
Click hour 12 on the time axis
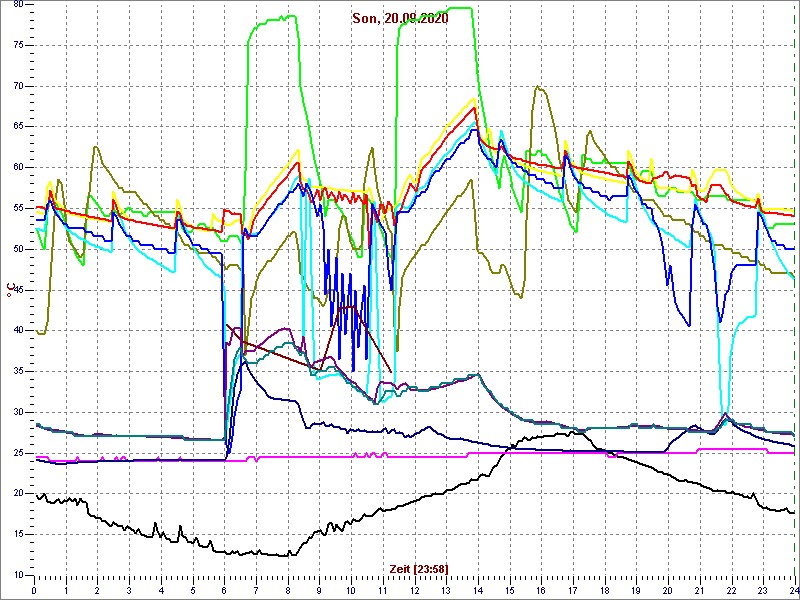point(414,590)
